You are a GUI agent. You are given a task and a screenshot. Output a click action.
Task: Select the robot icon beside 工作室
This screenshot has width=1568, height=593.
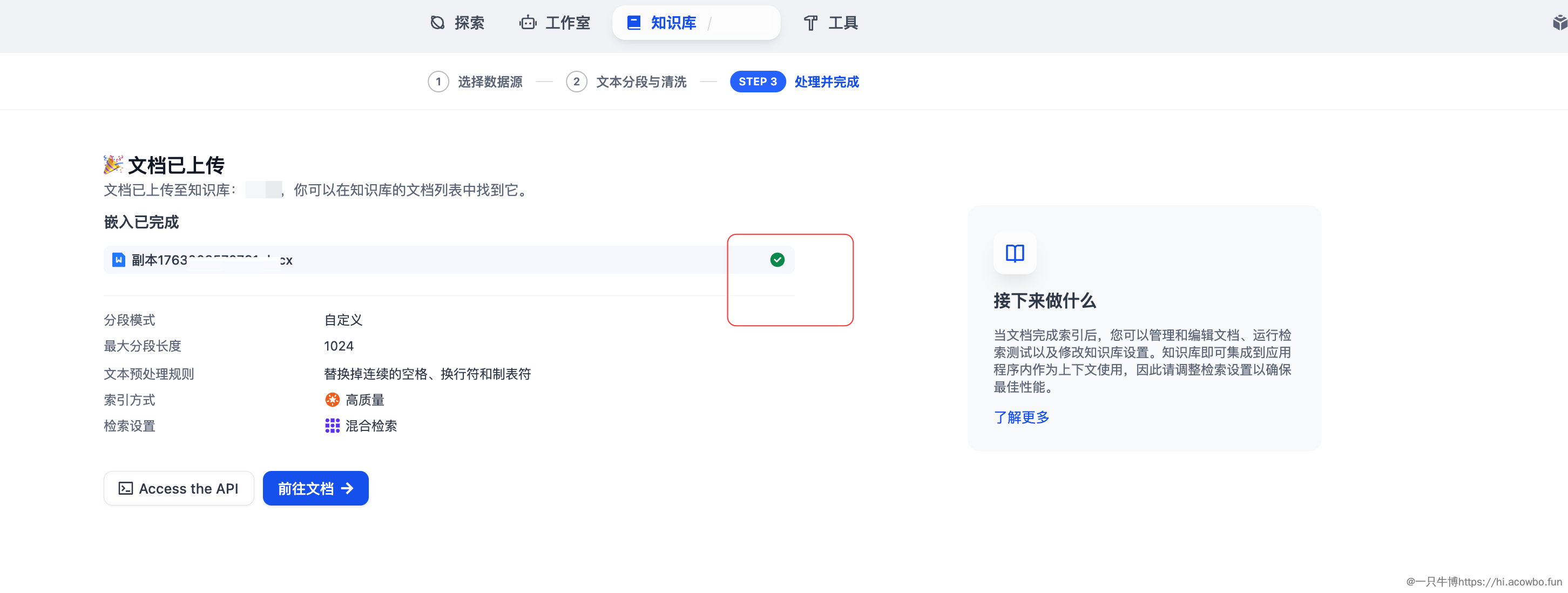click(527, 23)
